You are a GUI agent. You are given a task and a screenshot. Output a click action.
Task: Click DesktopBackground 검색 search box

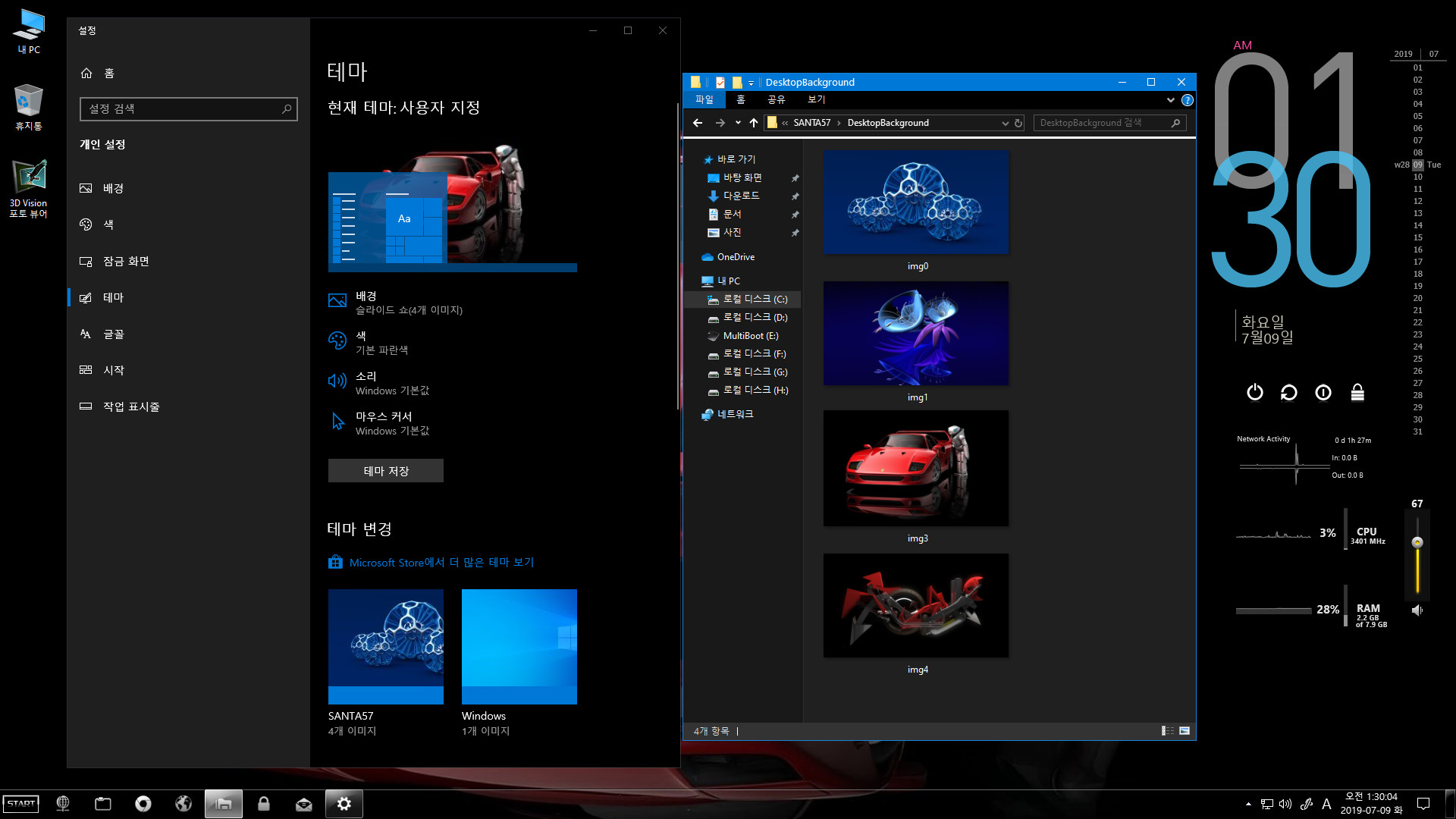(x=1110, y=123)
